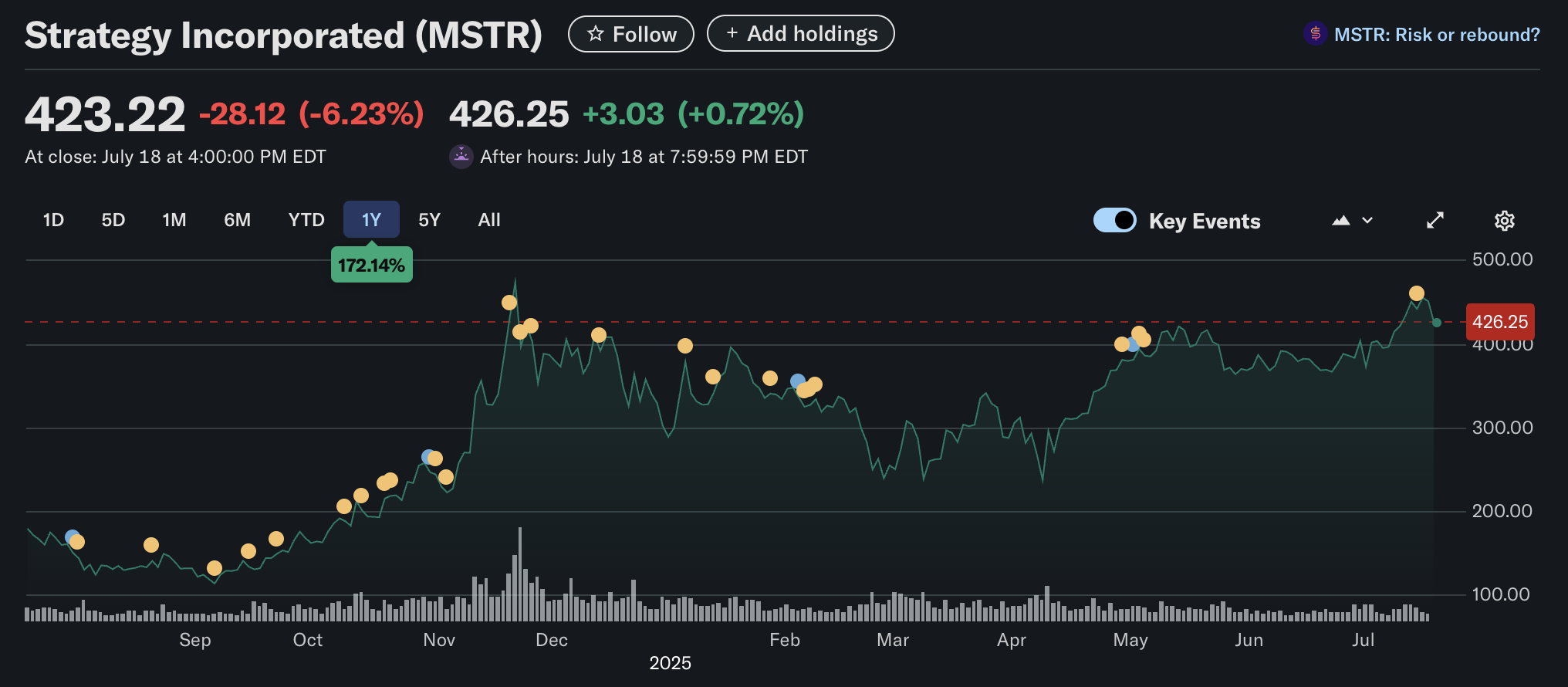Expand chart to fullscreen view
This screenshot has height=687, width=1568.
pos(1435,221)
